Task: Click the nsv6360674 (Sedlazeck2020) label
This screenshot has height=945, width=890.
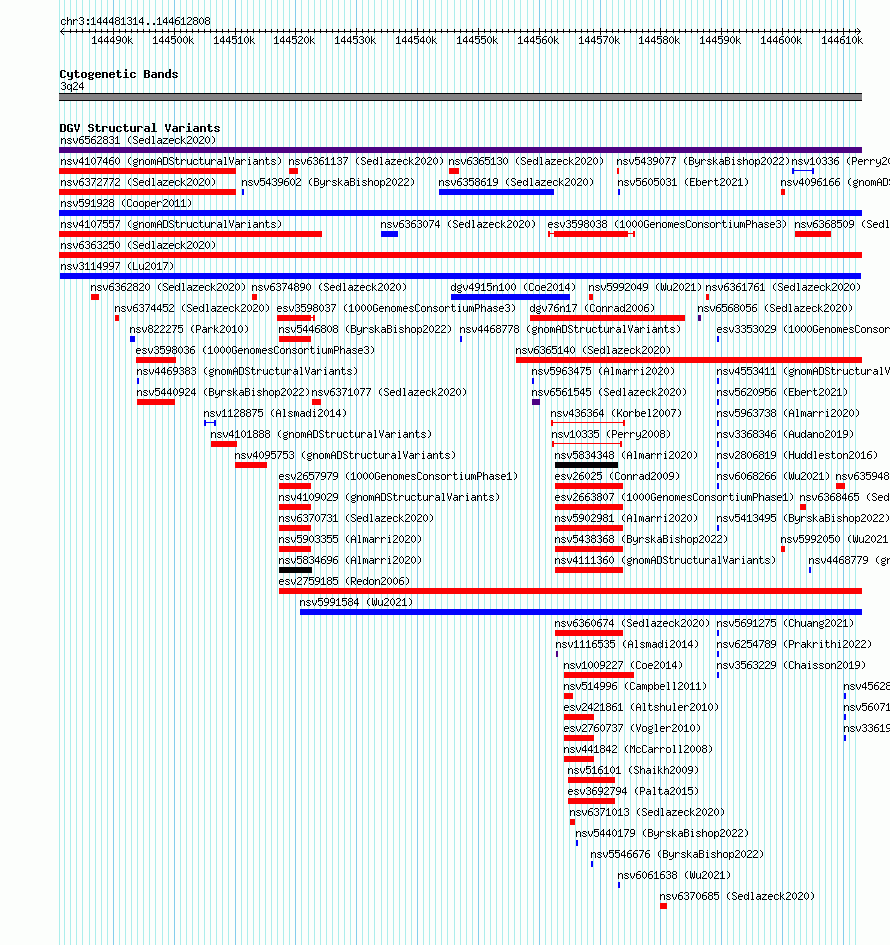Action: pos(632,624)
